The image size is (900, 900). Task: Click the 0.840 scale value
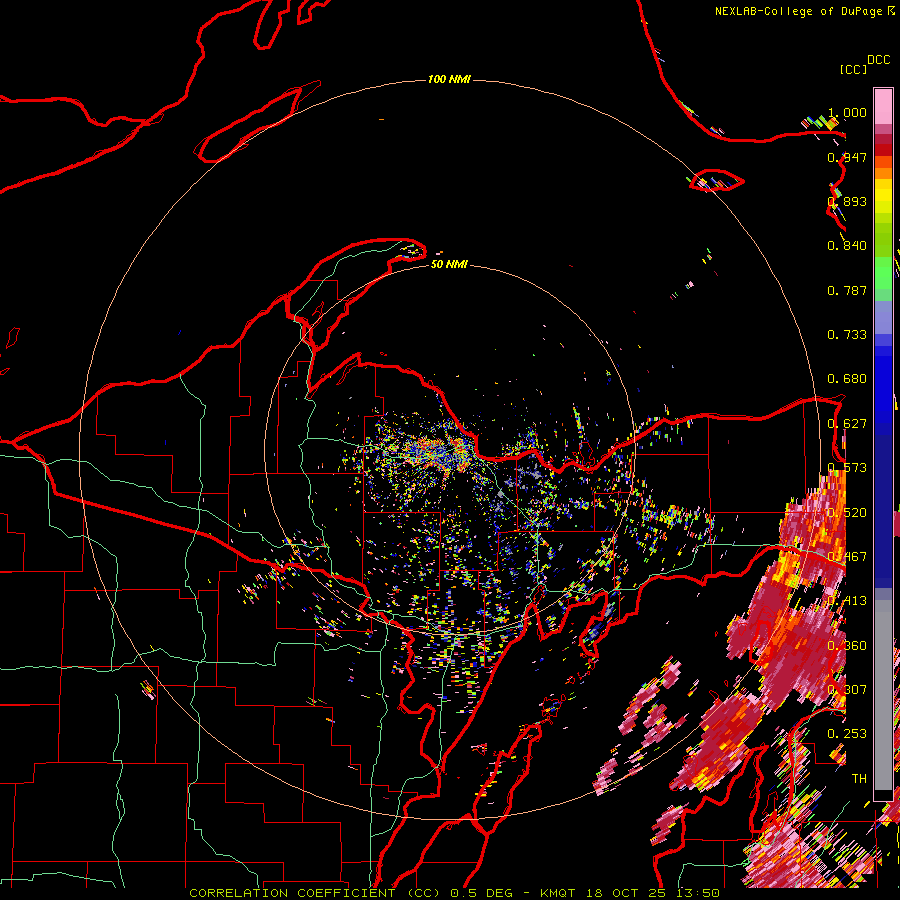click(x=847, y=246)
